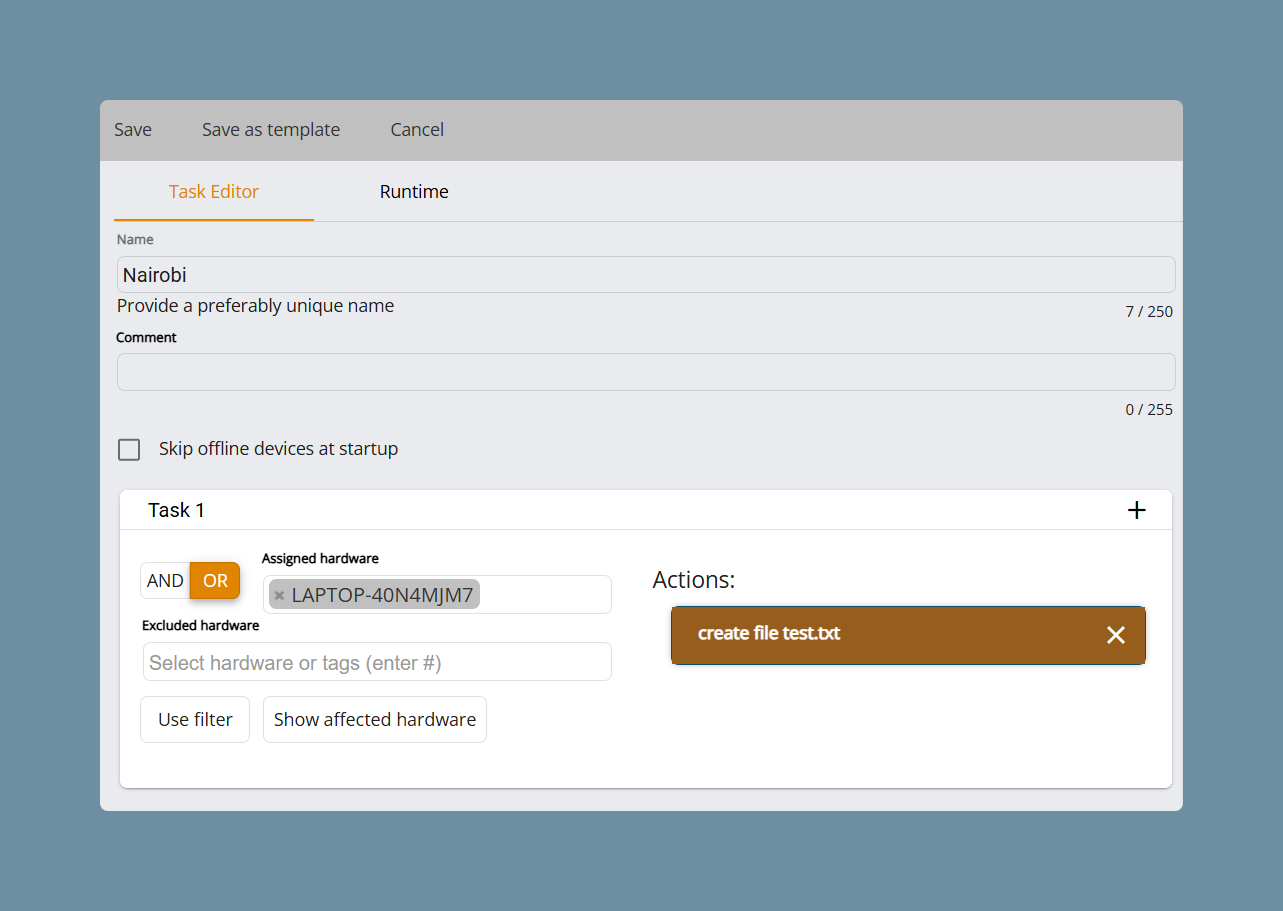Viewport: 1283px width, 911px height.
Task: Cancel the task editing
Action: coord(417,130)
